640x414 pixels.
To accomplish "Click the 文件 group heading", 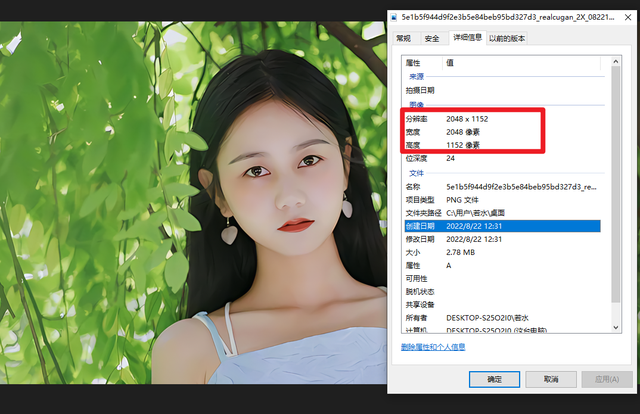I will click(416, 173).
